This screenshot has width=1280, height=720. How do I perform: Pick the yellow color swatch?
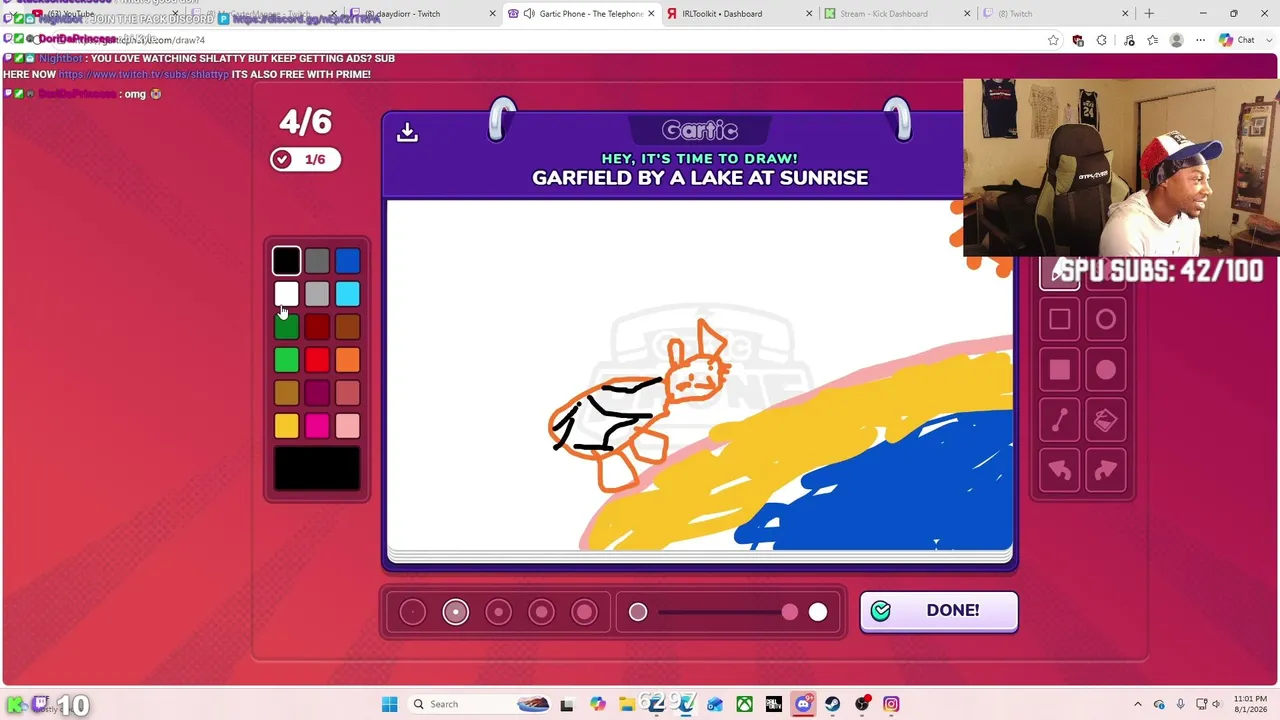286,426
